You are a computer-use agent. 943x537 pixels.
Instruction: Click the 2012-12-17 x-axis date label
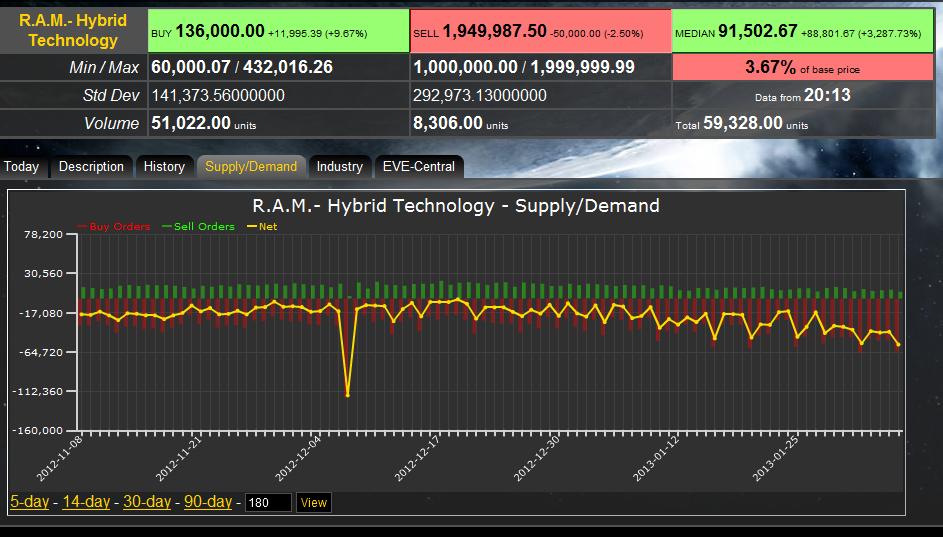tap(418, 458)
